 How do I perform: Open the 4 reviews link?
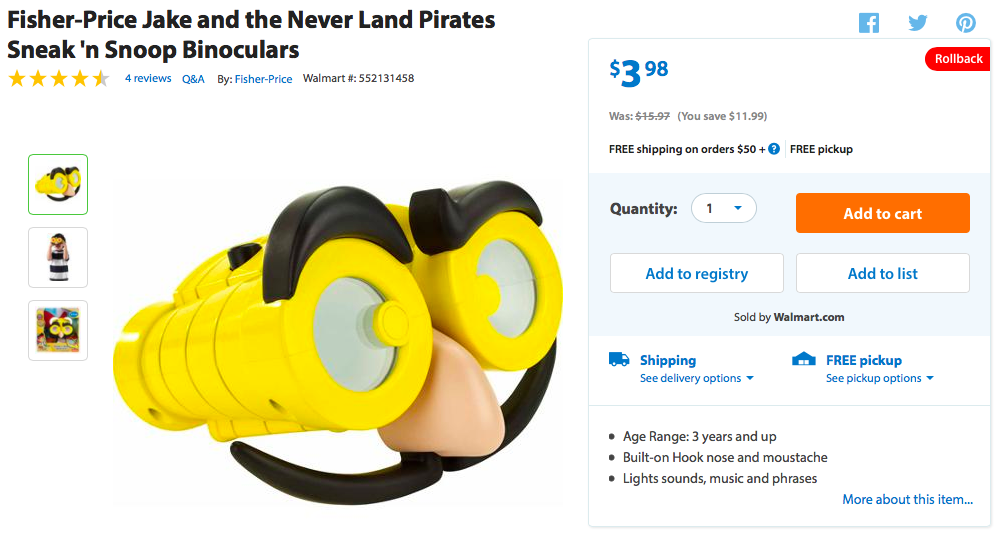(148, 78)
